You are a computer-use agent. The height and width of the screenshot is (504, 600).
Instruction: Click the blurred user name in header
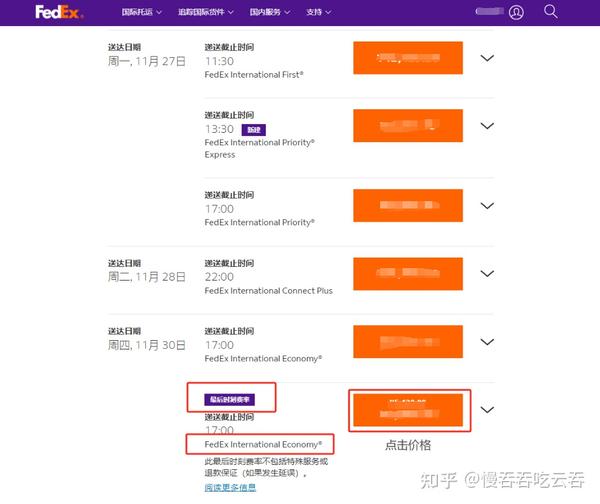pyautogui.click(x=489, y=11)
